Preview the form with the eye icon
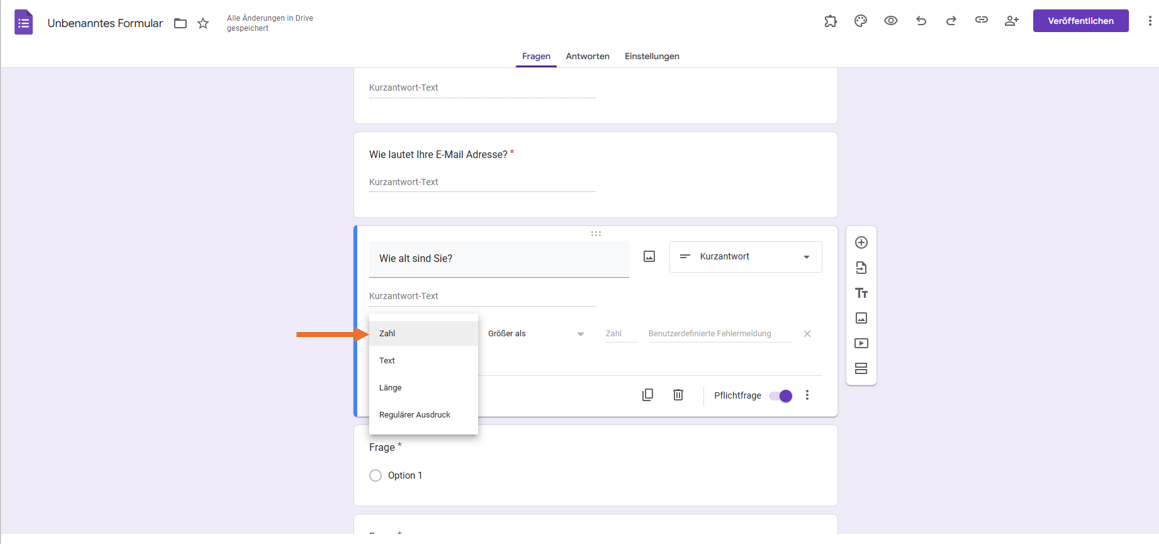Image resolution: width=1159 pixels, height=544 pixels. tap(890, 21)
